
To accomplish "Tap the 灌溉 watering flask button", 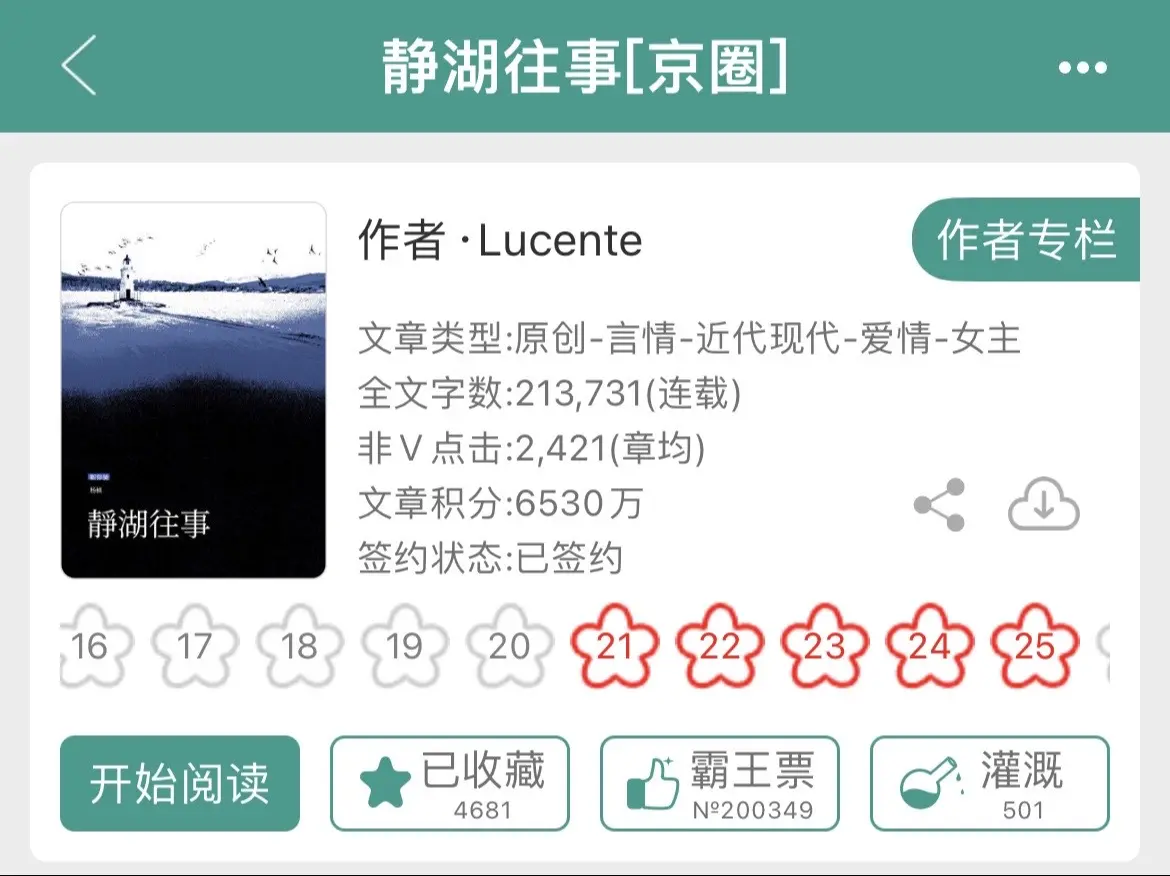I will pos(990,783).
